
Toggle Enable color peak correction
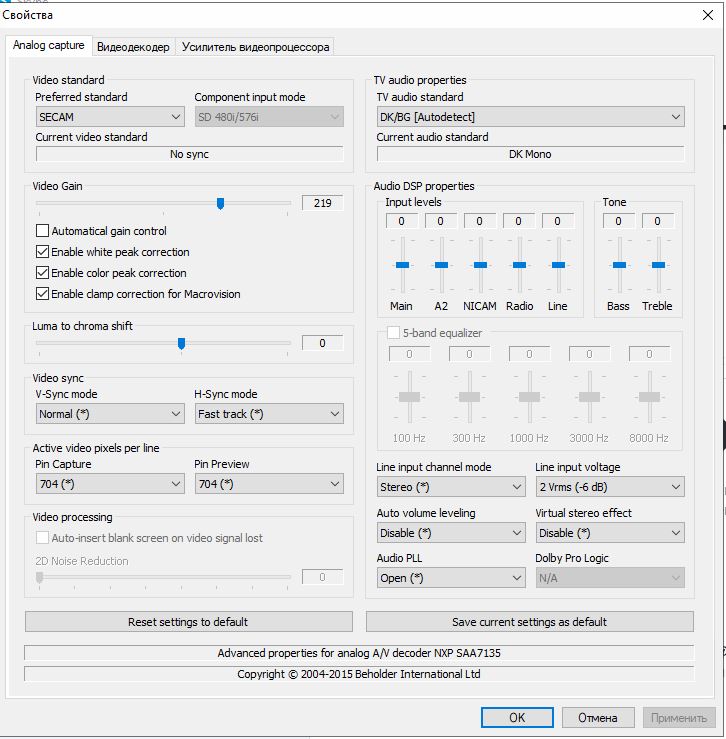42,273
